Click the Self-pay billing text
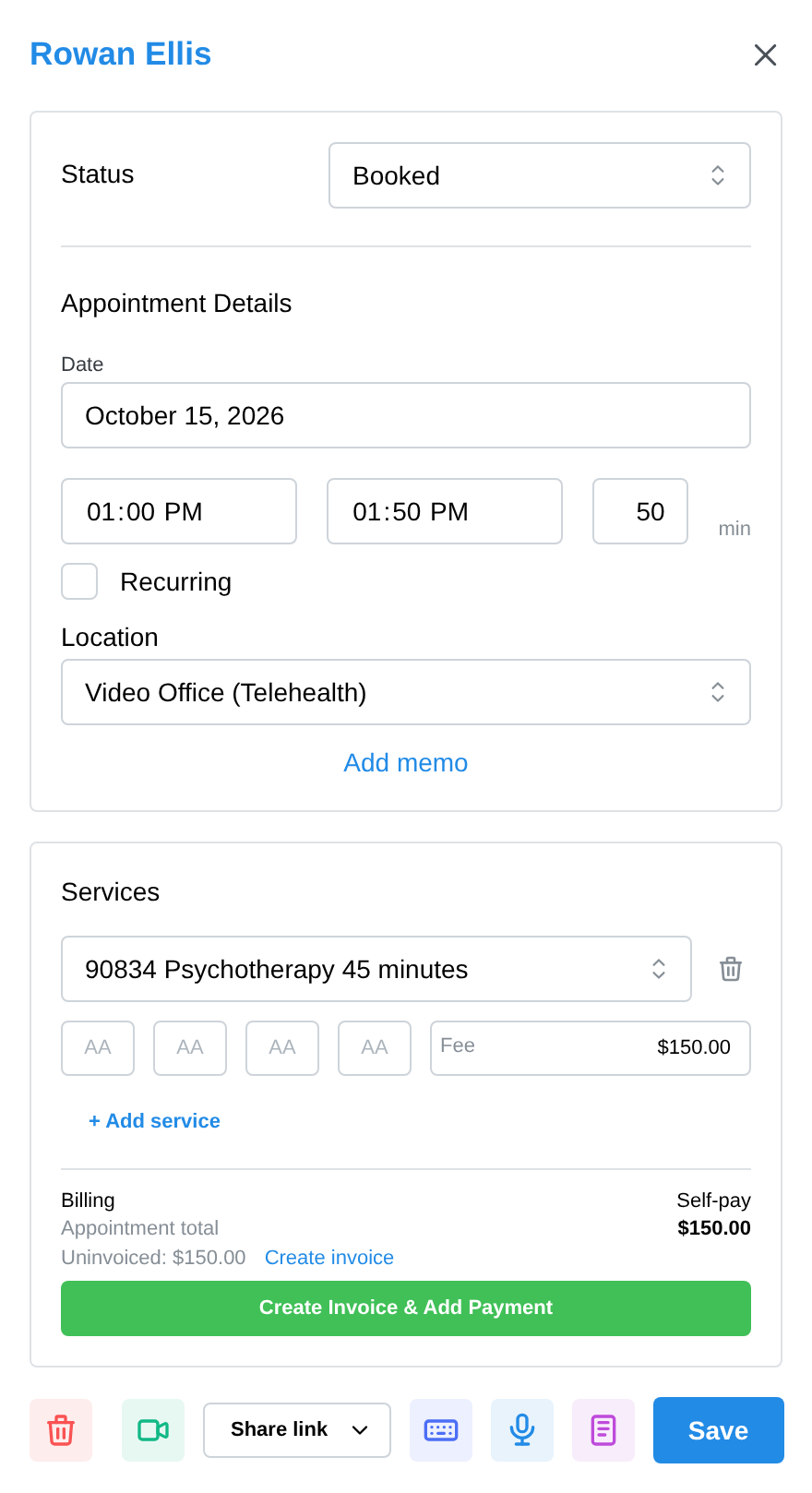This screenshot has width=812, height=1493. point(713,1200)
